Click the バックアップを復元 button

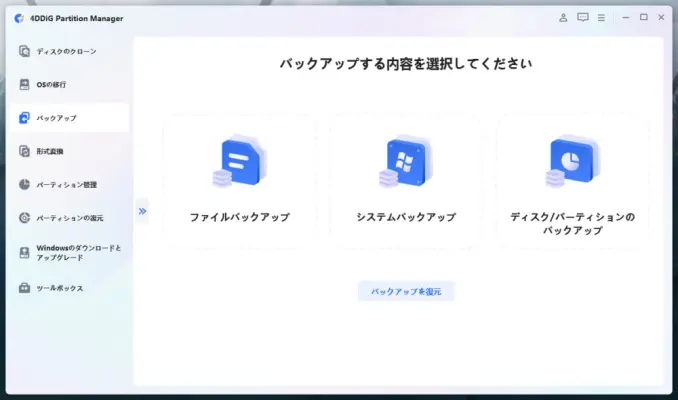pyautogui.click(x=406, y=291)
